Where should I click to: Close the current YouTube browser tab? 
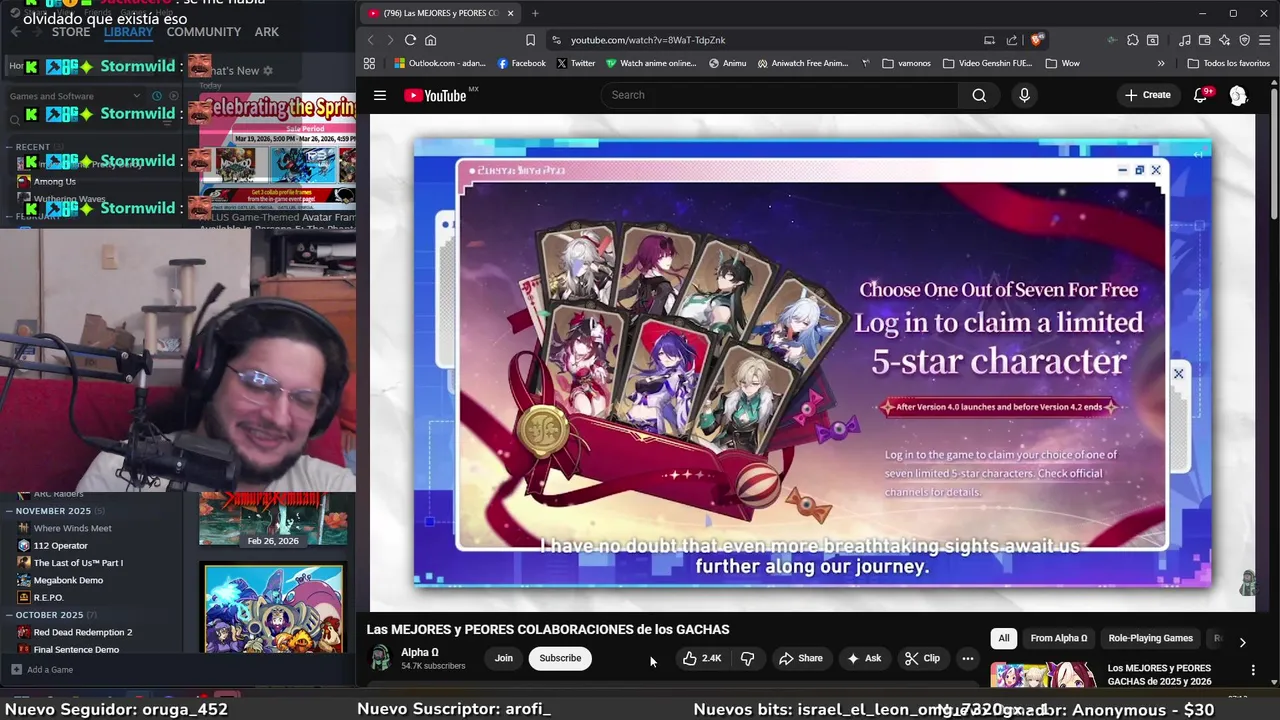coord(510,13)
